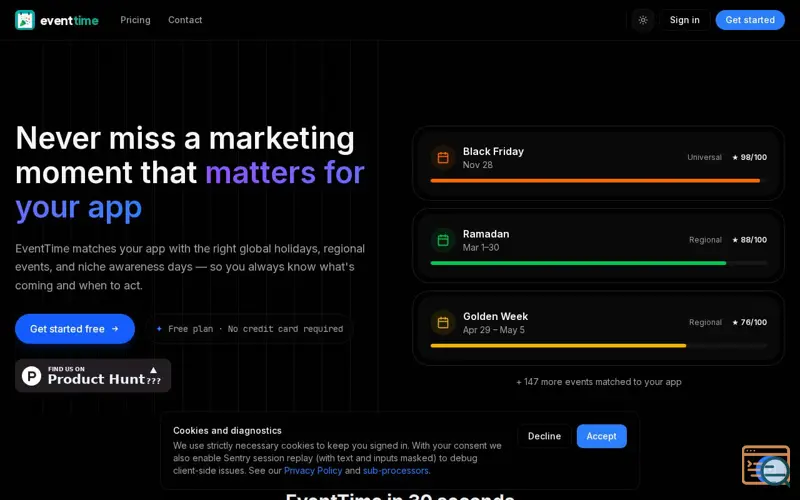This screenshot has width=800, height=500.
Task: Click the 'Free plan · No credit card required' badge
Action: click(x=249, y=329)
